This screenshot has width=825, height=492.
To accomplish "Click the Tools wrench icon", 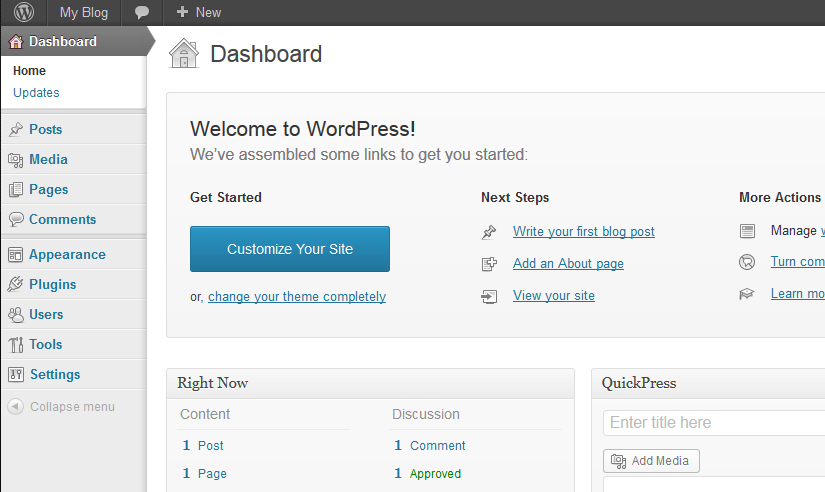I will pos(15,344).
